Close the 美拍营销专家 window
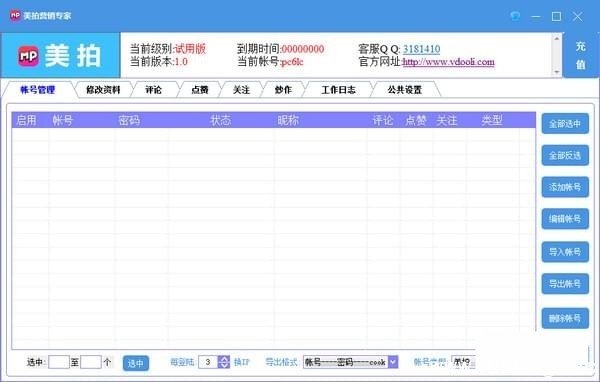This screenshot has width=600, height=382. [x=577, y=16]
